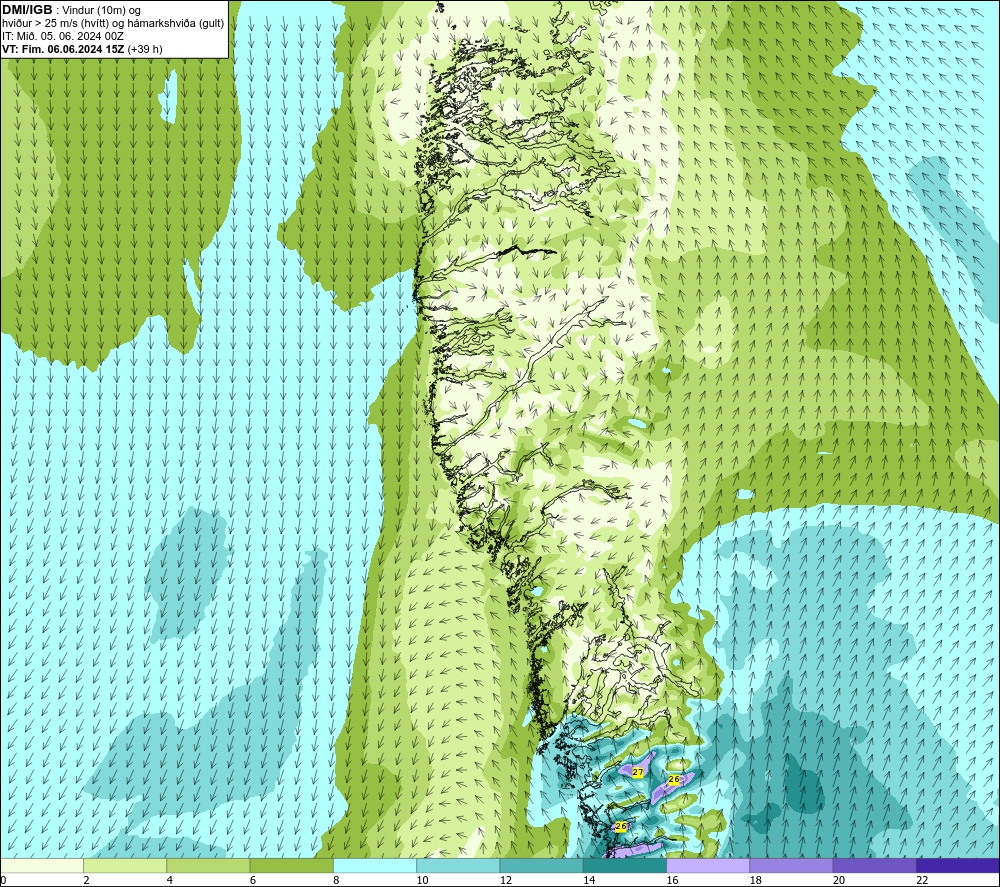Select the dark teal 14–16 m/s legend swatch
The image size is (1000, 887).
[x=625, y=865]
